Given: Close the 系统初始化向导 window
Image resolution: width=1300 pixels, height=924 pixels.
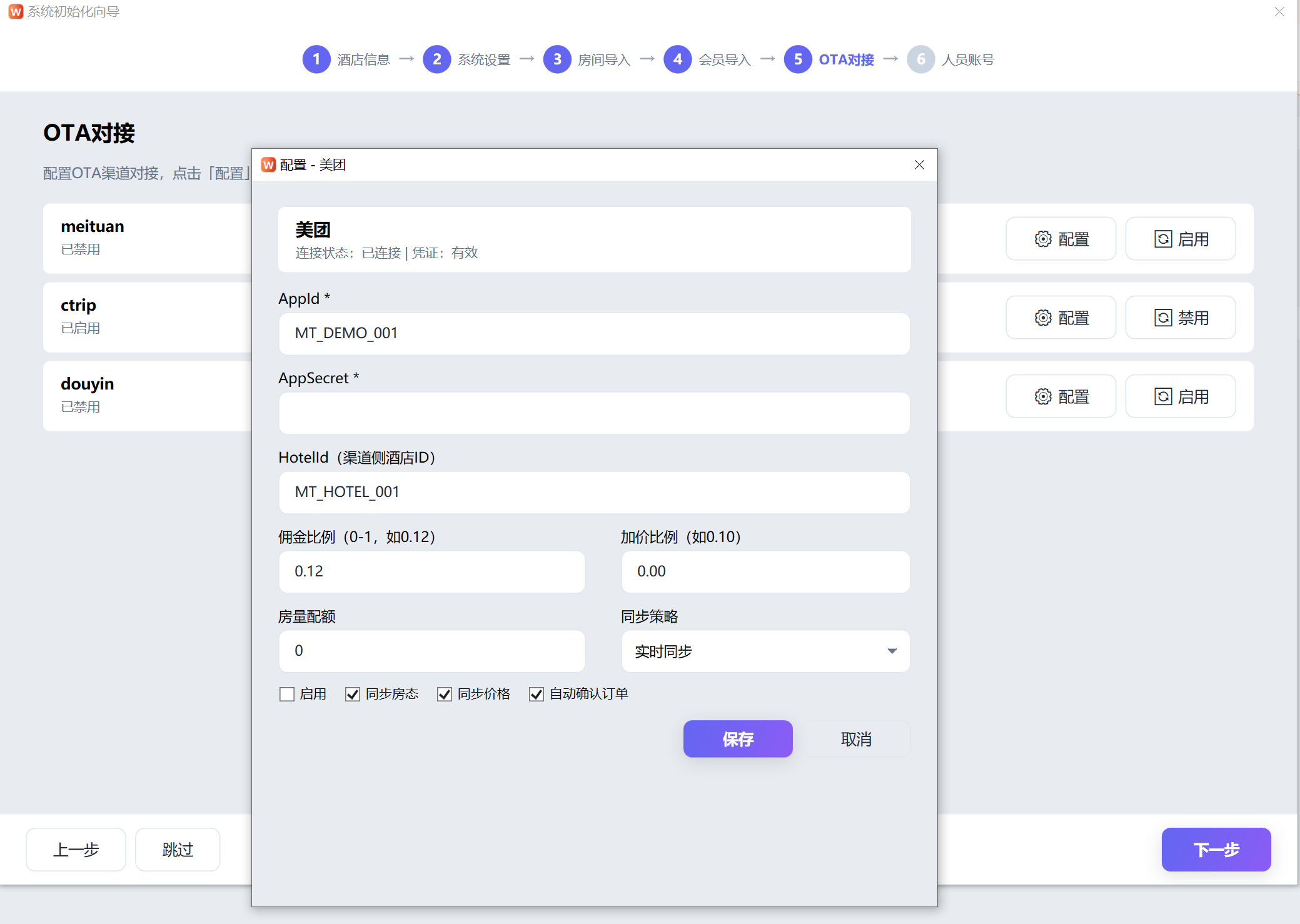Looking at the screenshot, I should (1279, 12).
